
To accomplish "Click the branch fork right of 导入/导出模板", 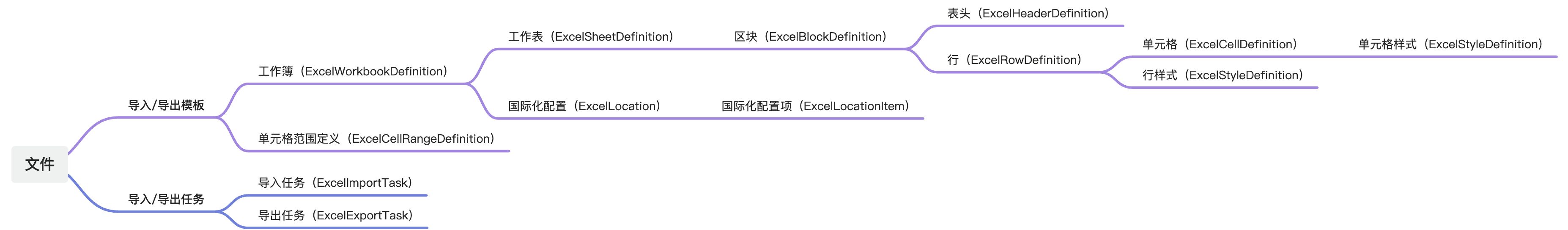I will (x=219, y=117).
